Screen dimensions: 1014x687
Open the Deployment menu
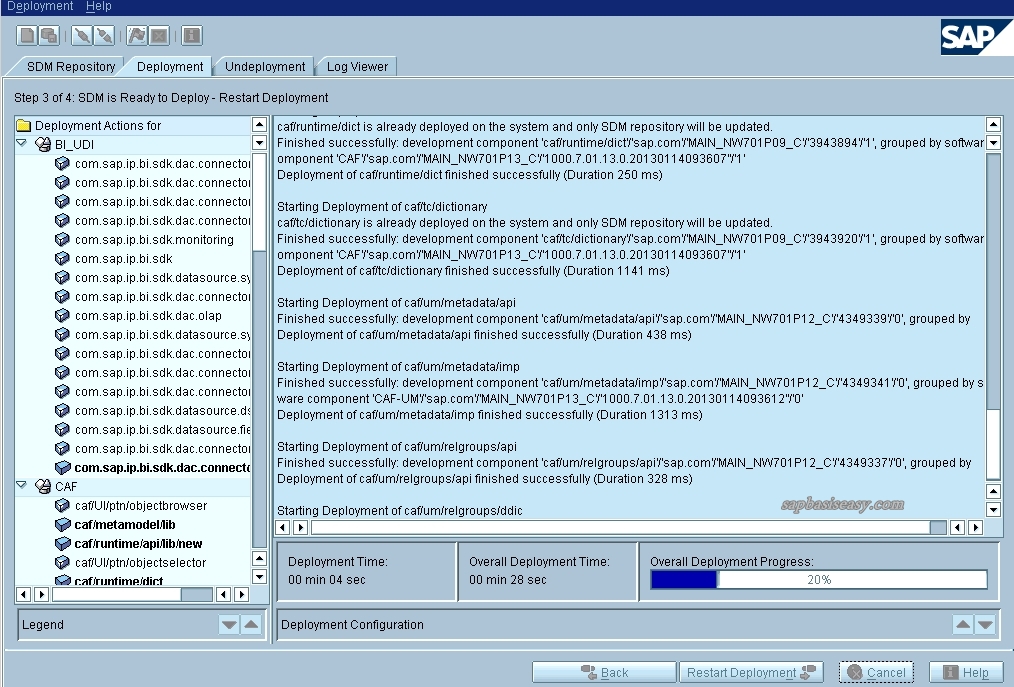pyautogui.click(x=39, y=6)
